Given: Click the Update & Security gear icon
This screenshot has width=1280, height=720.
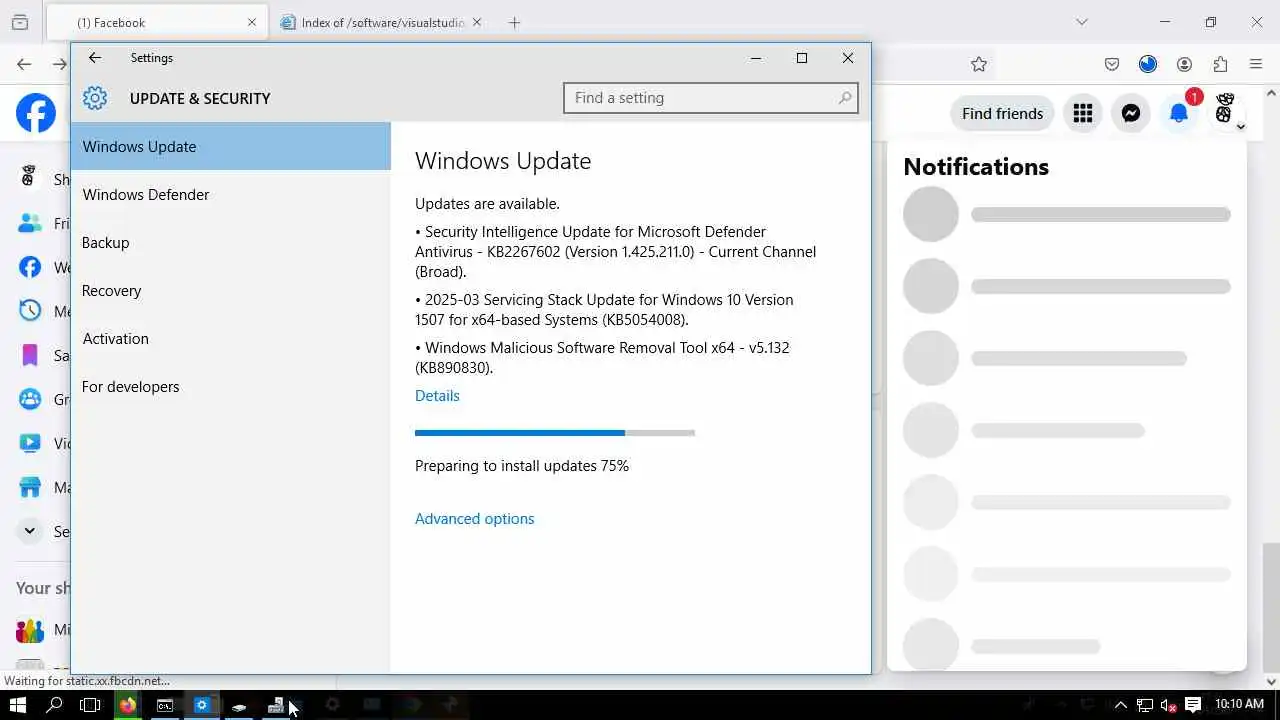Looking at the screenshot, I should coord(95,98).
